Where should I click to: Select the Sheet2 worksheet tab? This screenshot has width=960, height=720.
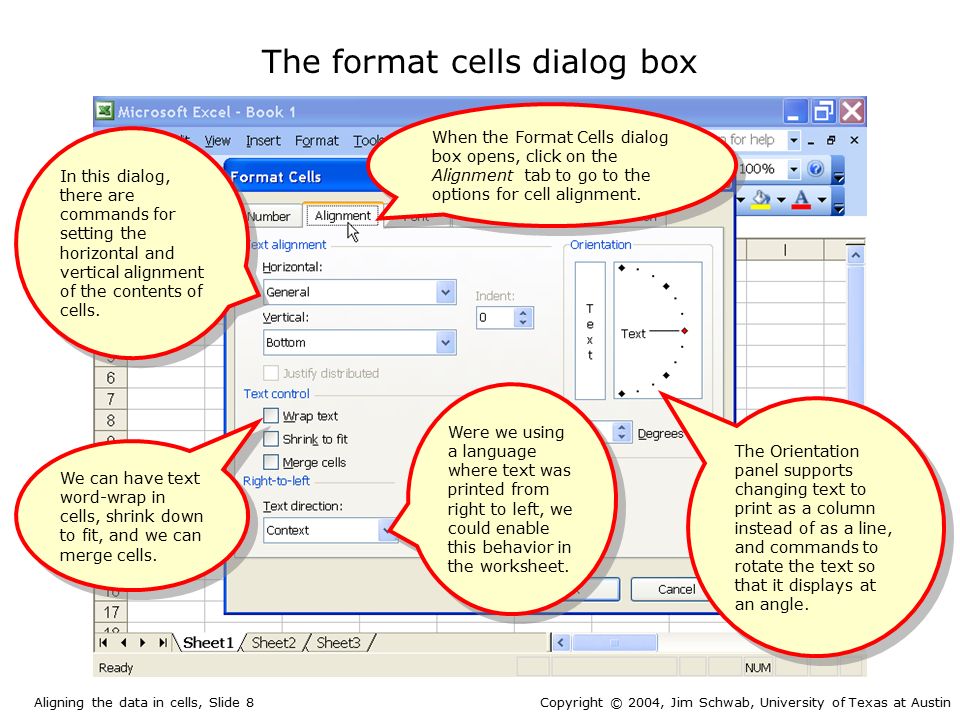click(x=273, y=642)
